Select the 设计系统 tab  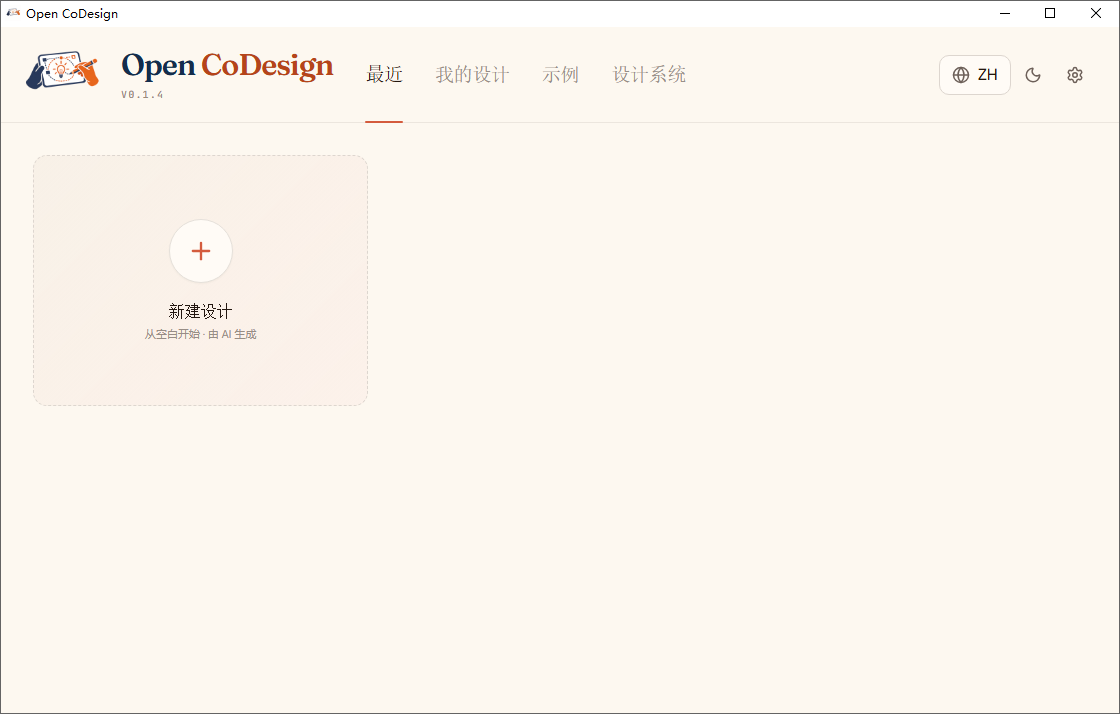[x=648, y=74]
